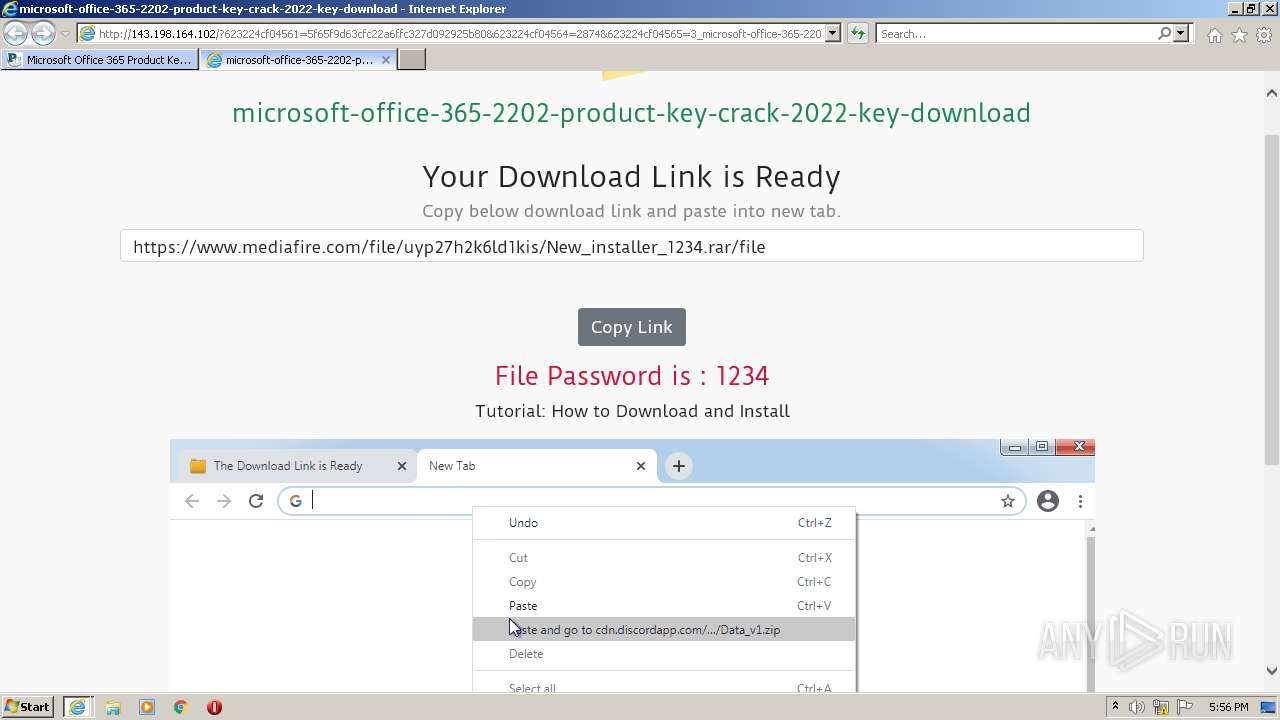Click the Windows Start button
The image size is (1280, 720).
[x=28, y=706]
